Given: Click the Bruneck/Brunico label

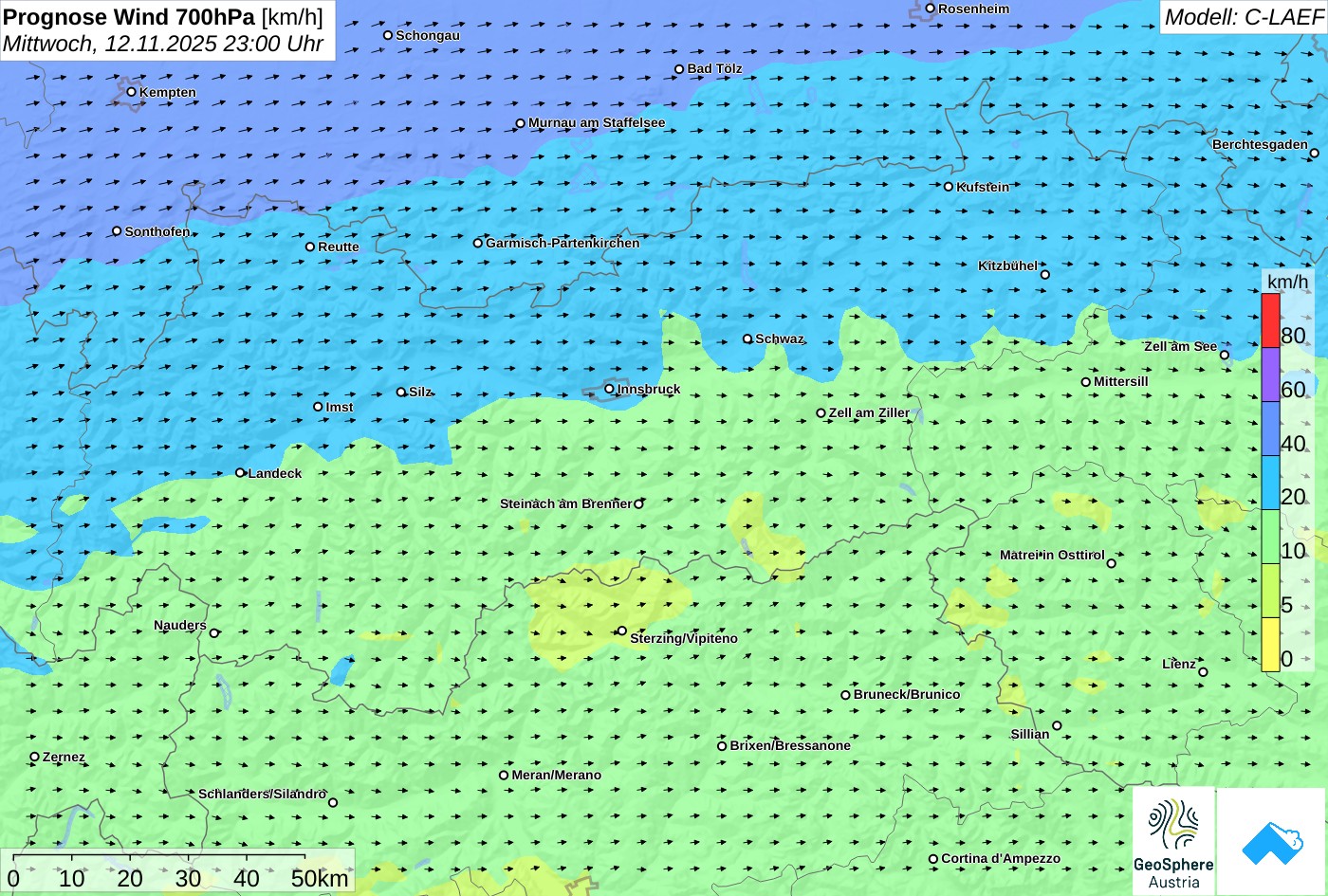Looking at the screenshot, I should pyautogui.click(x=907, y=694).
